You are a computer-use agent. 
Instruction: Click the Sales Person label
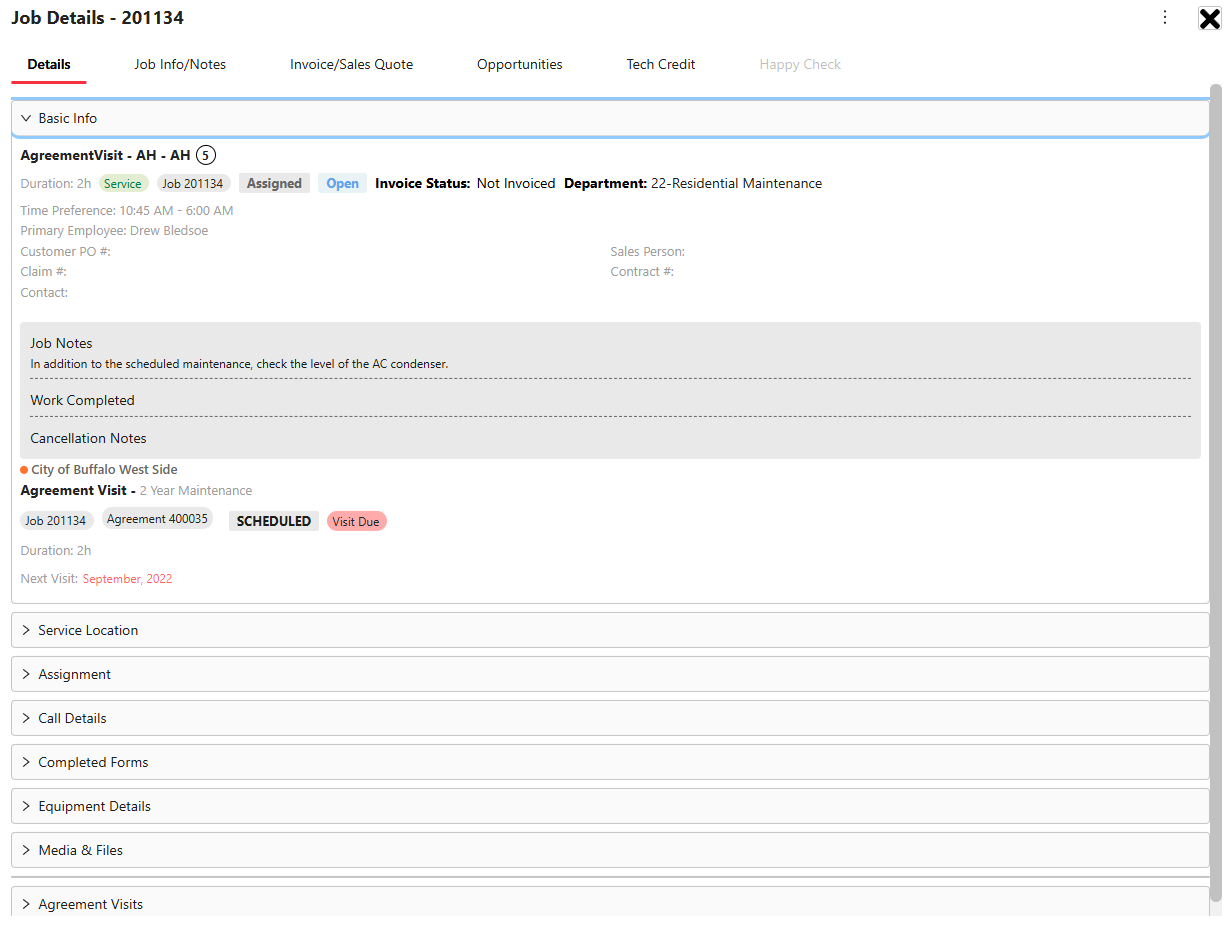pos(648,252)
